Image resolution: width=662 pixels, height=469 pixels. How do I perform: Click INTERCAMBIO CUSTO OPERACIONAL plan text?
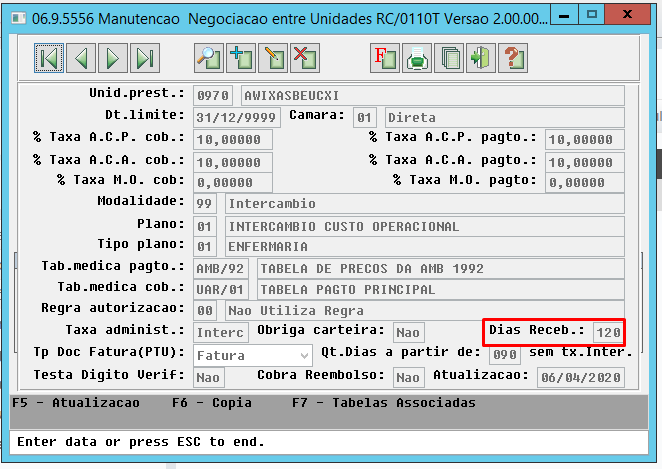coord(344,227)
